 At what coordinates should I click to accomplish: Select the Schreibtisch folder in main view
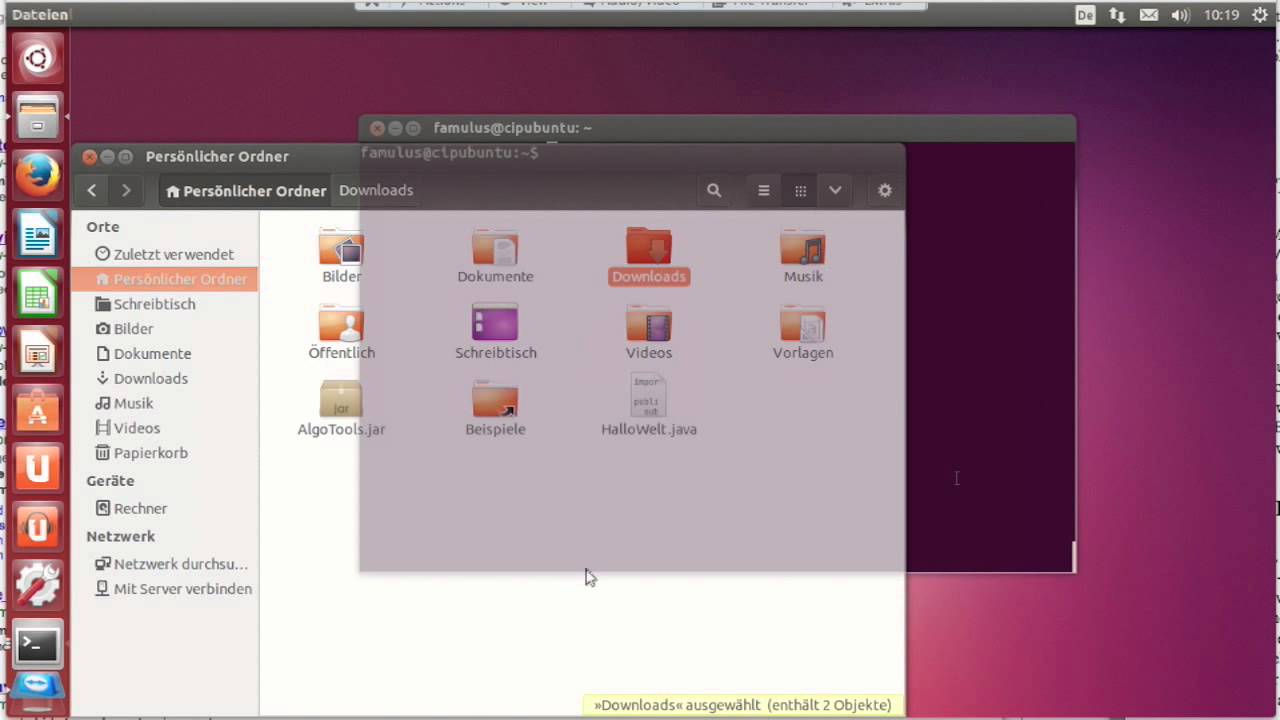(x=496, y=333)
